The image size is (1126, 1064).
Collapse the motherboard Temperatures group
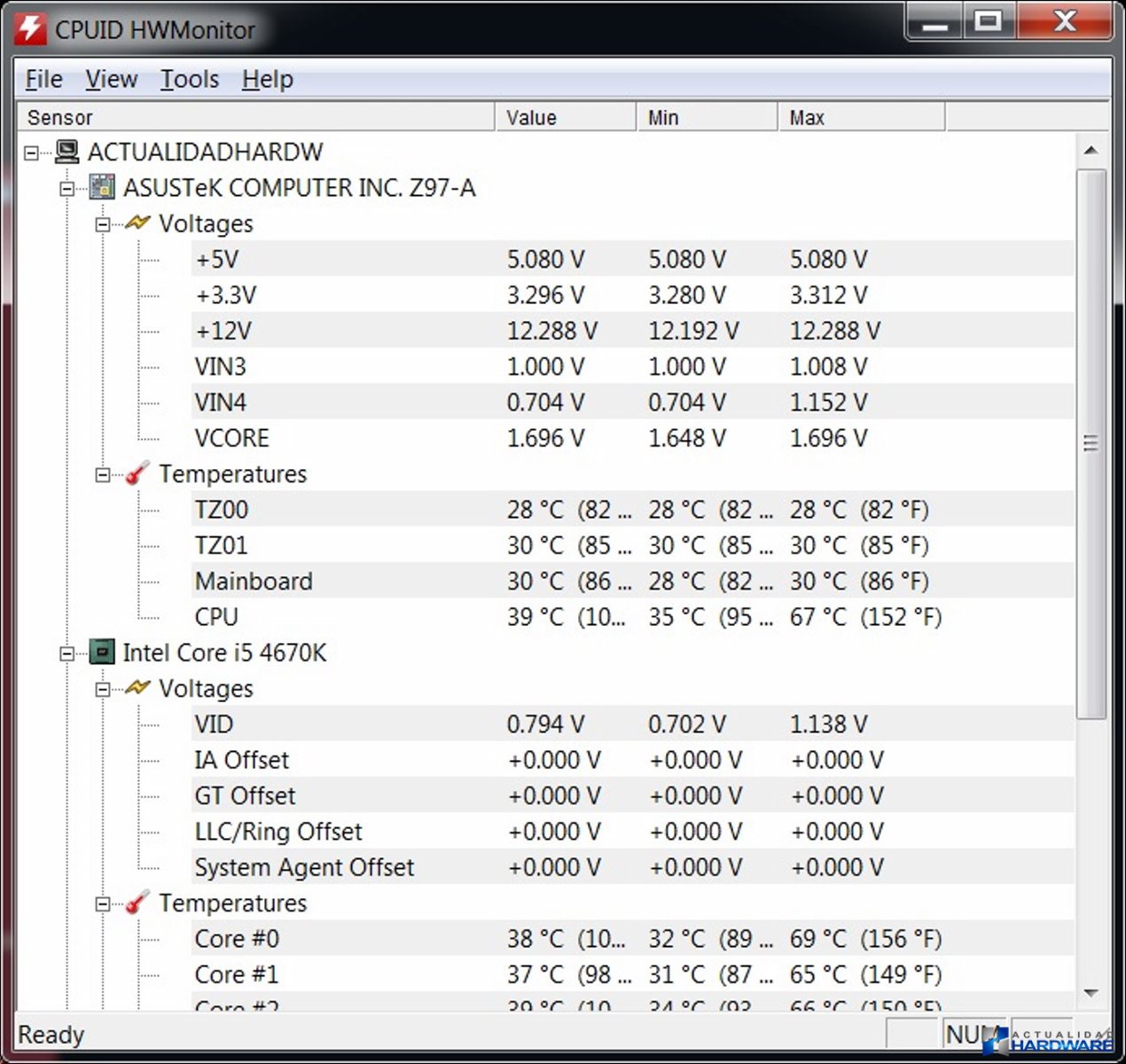click(x=103, y=474)
